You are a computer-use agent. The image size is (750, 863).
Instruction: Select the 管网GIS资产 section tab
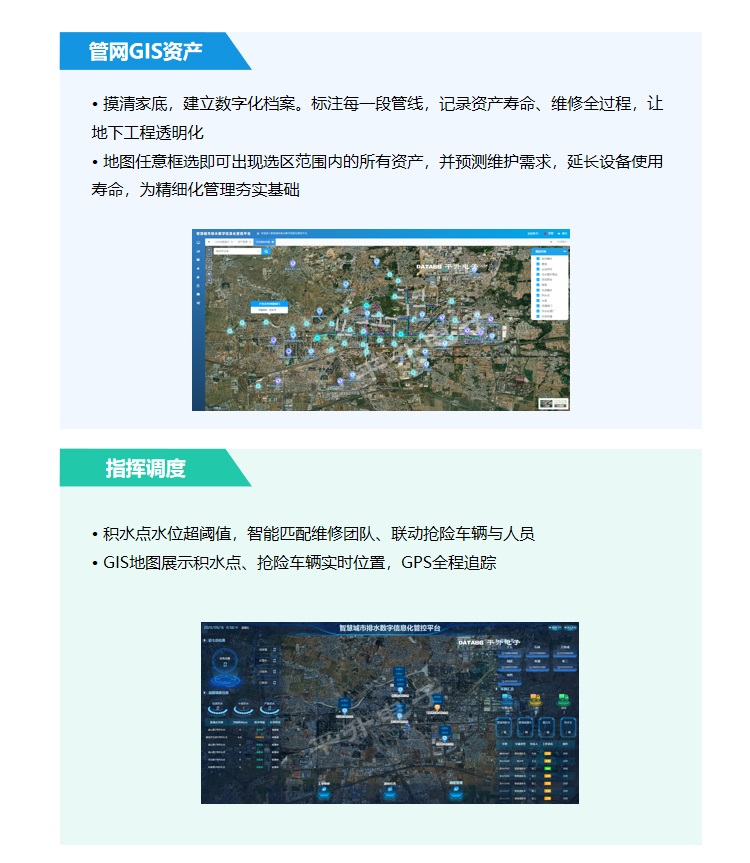pyautogui.click(x=144, y=51)
